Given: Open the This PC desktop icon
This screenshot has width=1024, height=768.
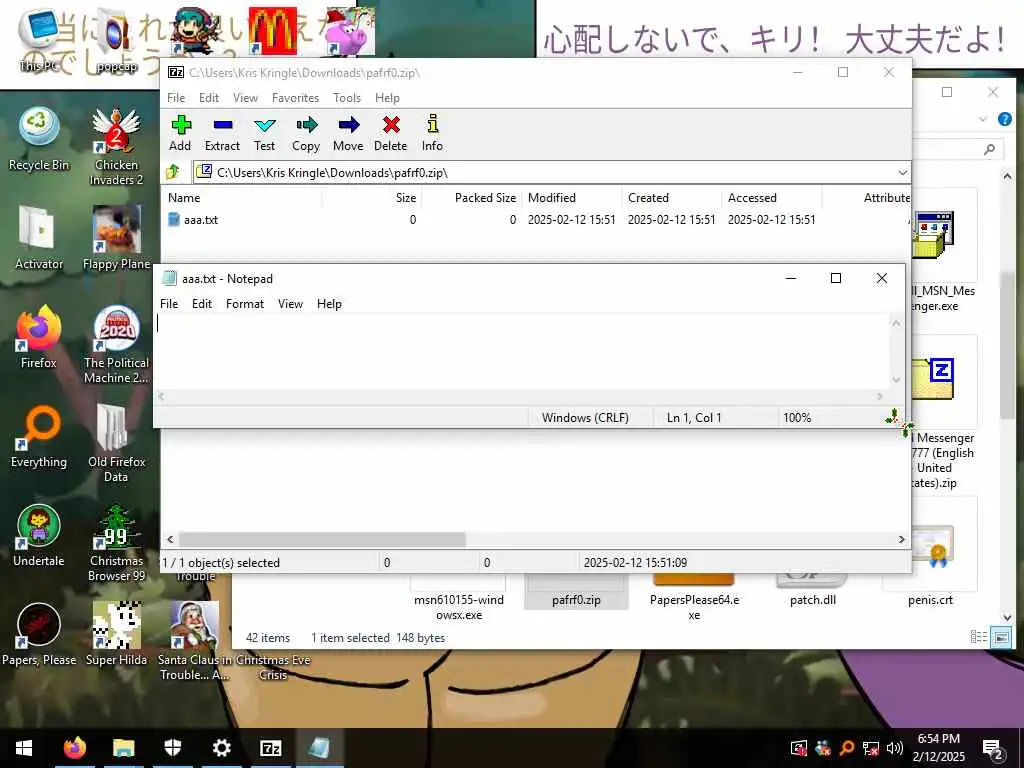Looking at the screenshot, I should [x=39, y=40].
